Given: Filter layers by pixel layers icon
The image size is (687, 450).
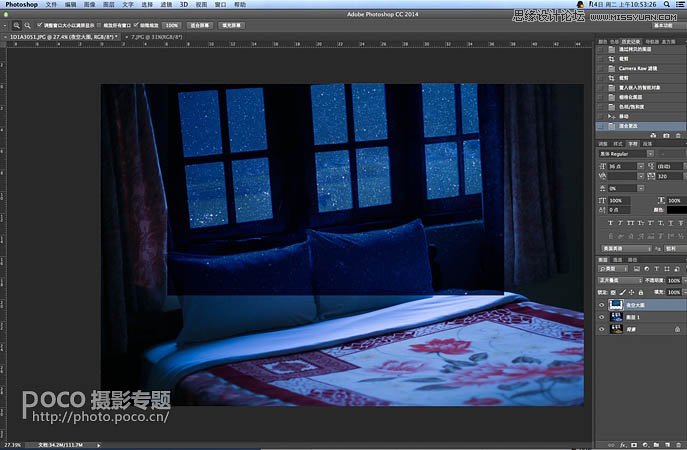Looking at the screenshot, I should (x=636, y=269).
